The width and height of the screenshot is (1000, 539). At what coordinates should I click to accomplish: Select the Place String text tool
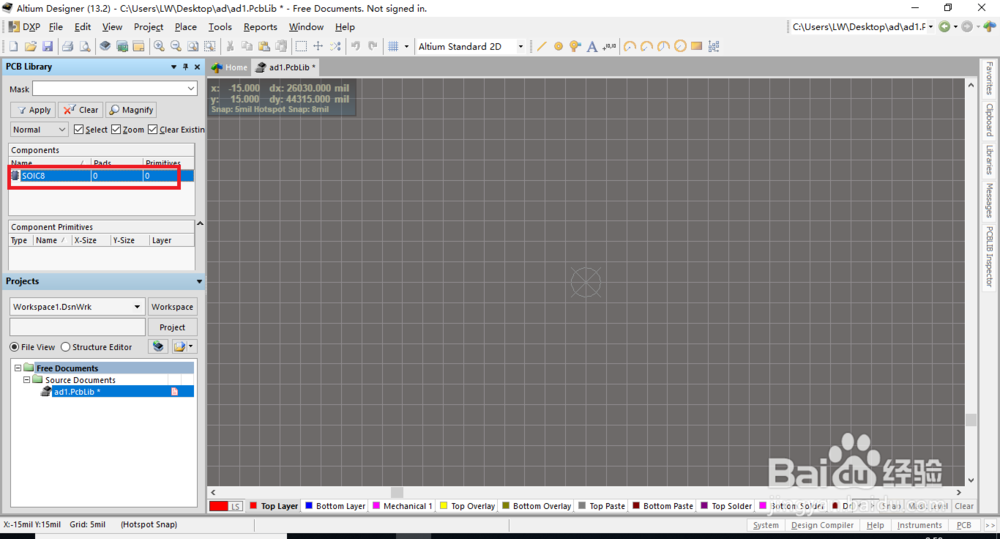point(592,46)
